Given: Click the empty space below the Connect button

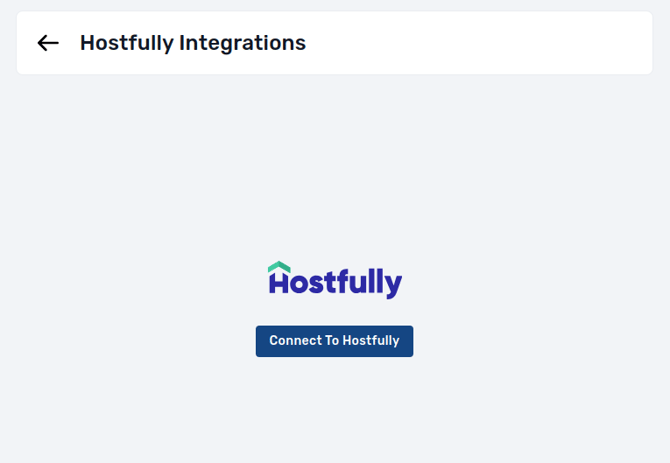Looking at the screenshot, I should coord(335,410).
